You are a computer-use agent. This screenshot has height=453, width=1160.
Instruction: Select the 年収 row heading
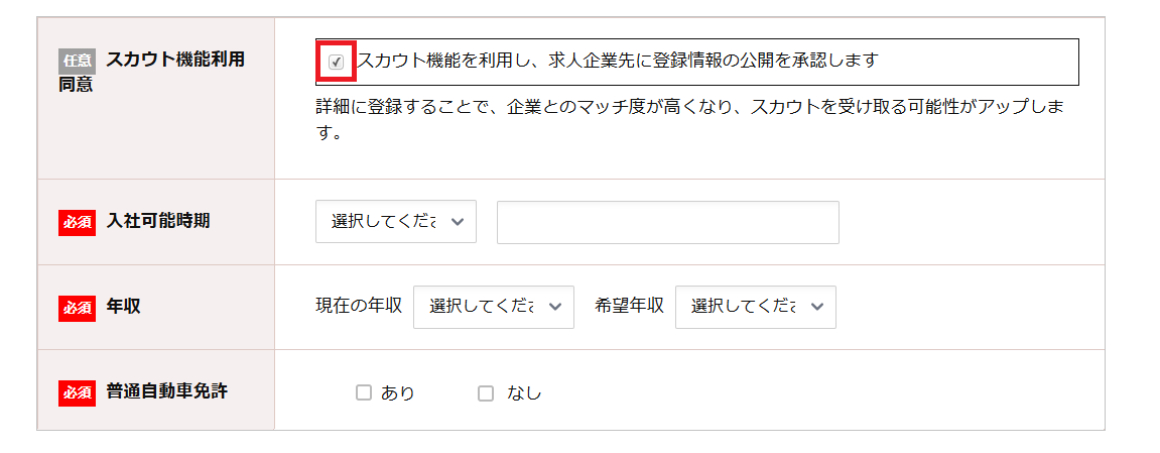coord(123,307)
